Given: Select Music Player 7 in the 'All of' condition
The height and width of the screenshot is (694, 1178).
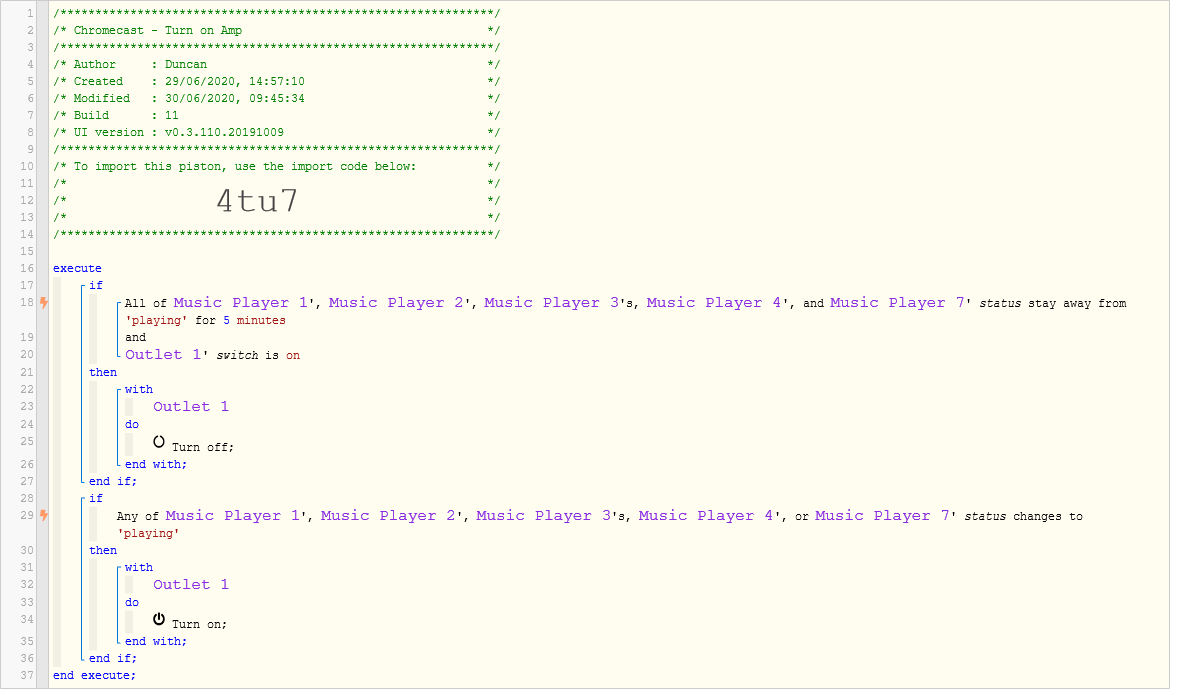Looking at the screenshot, I should pyautogui.click(x=897, y=303).
